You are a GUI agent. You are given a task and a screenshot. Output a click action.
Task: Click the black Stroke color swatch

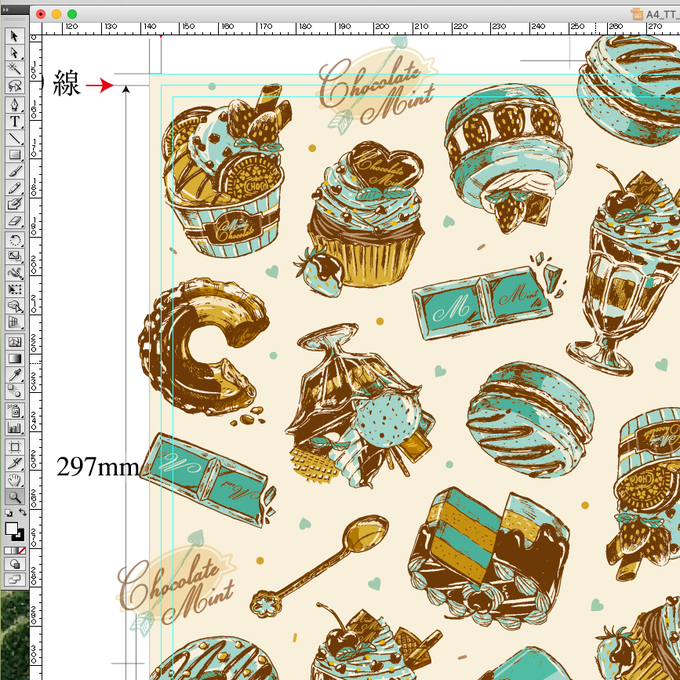pyautogui.click(x=19, y=536)
